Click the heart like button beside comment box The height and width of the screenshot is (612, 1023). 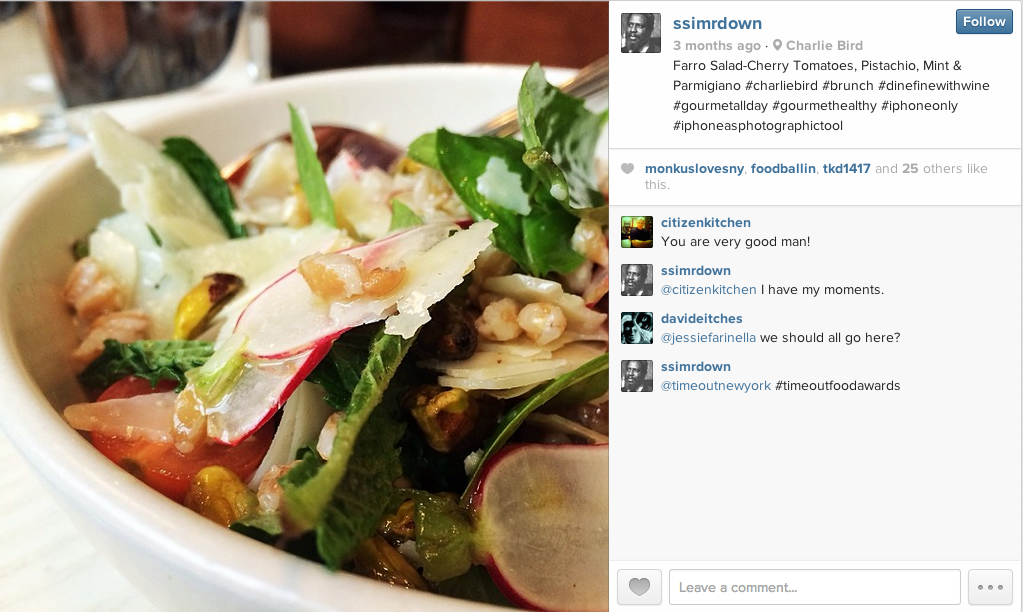coord(639,587)
